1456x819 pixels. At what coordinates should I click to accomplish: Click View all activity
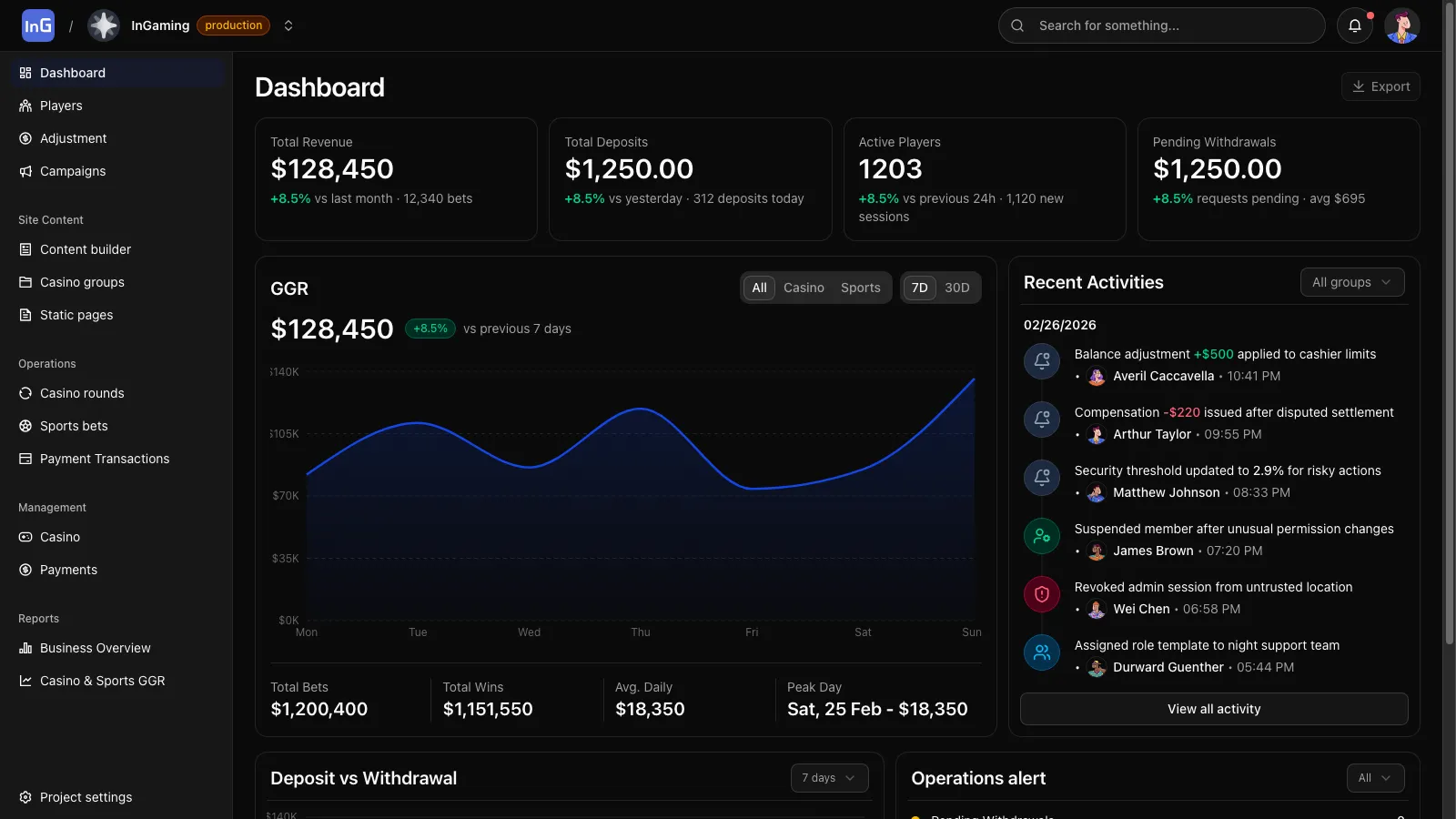(x=1213, y=709)
